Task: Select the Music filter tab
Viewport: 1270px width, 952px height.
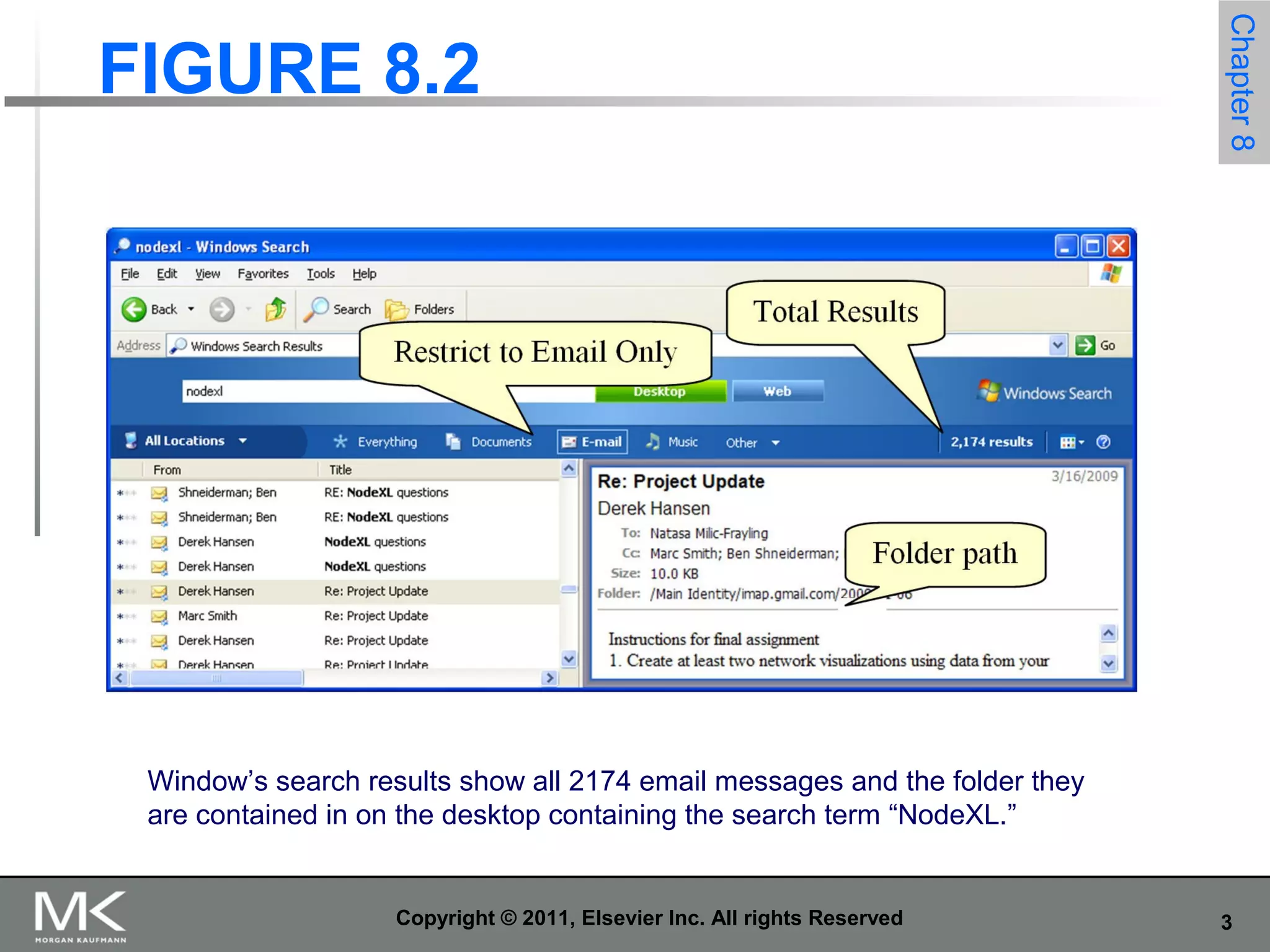Action: click(x=672, y=442)
